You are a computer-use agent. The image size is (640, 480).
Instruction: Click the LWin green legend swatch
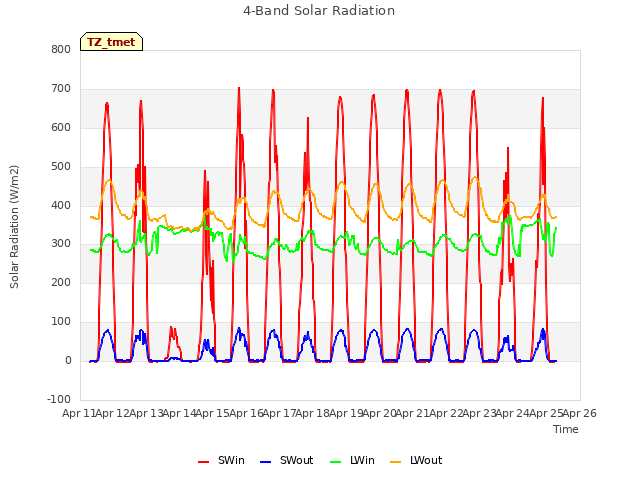(336, 462)
